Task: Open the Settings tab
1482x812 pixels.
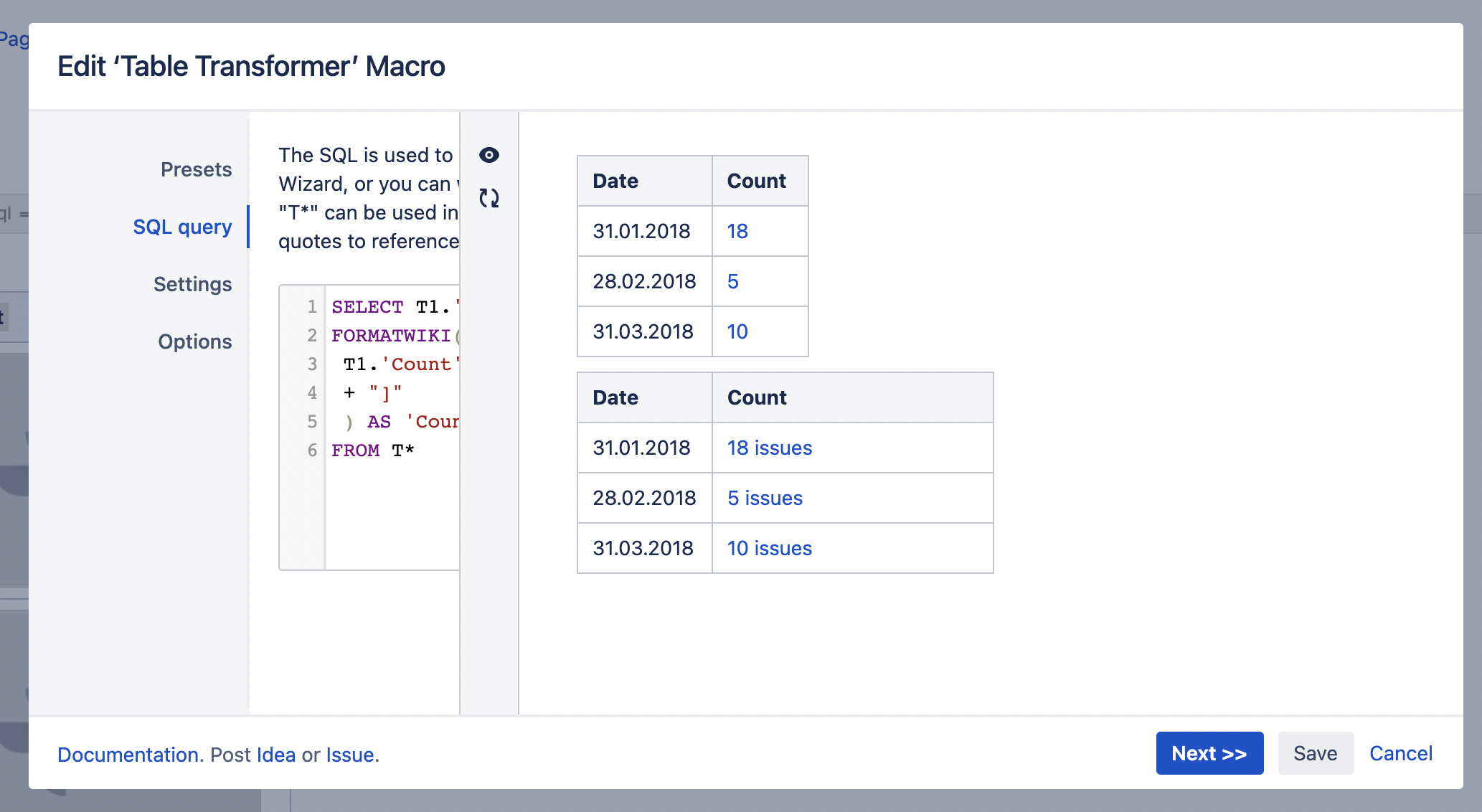Action: coord(192,284)
